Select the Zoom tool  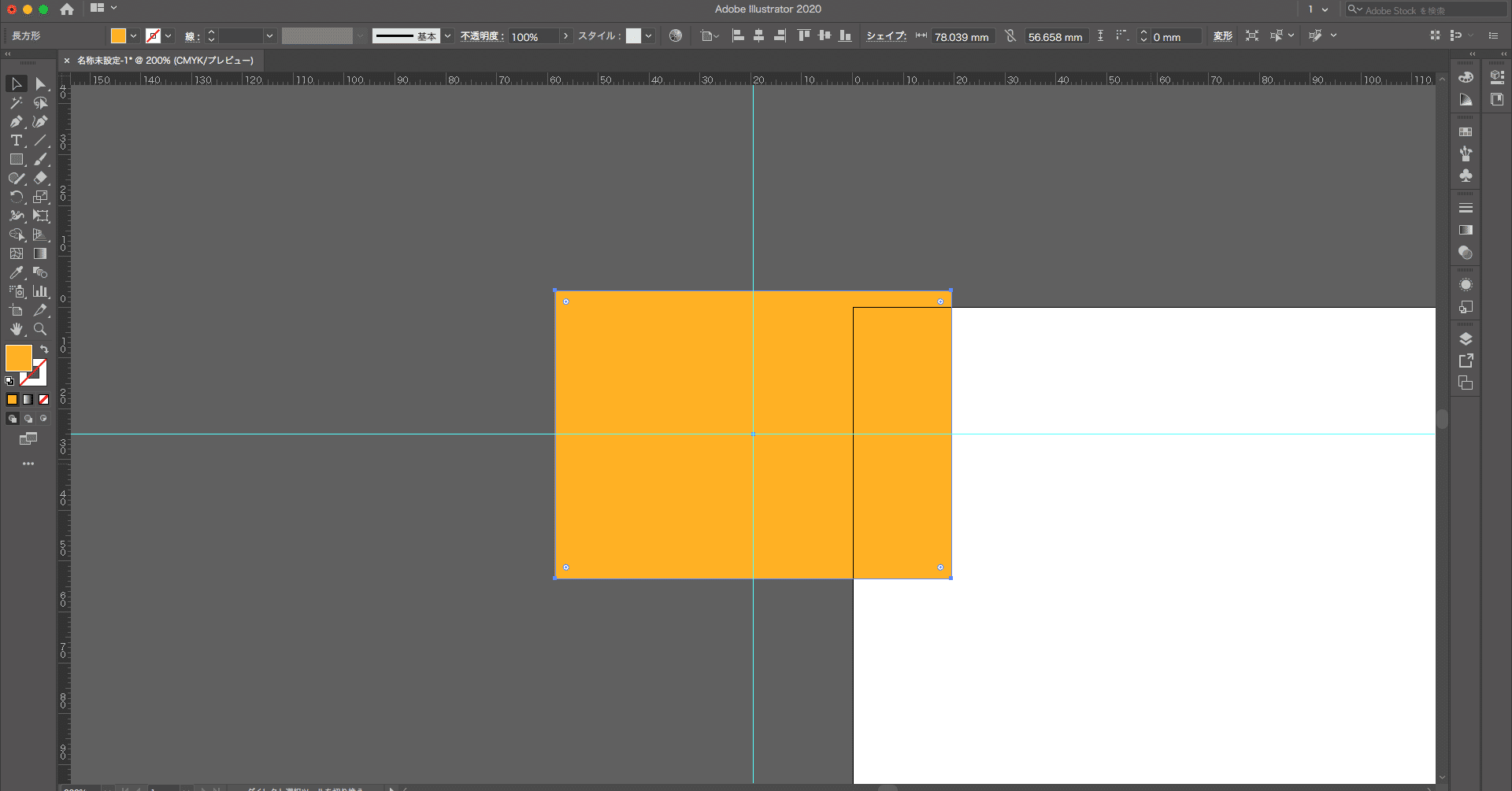(40, 329)
